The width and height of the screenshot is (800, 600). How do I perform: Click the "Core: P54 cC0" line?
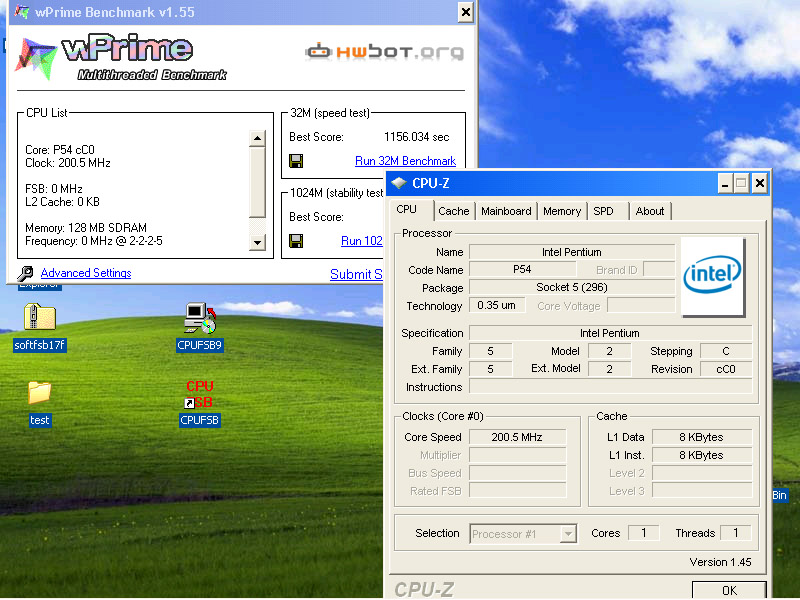click(60, 150)
